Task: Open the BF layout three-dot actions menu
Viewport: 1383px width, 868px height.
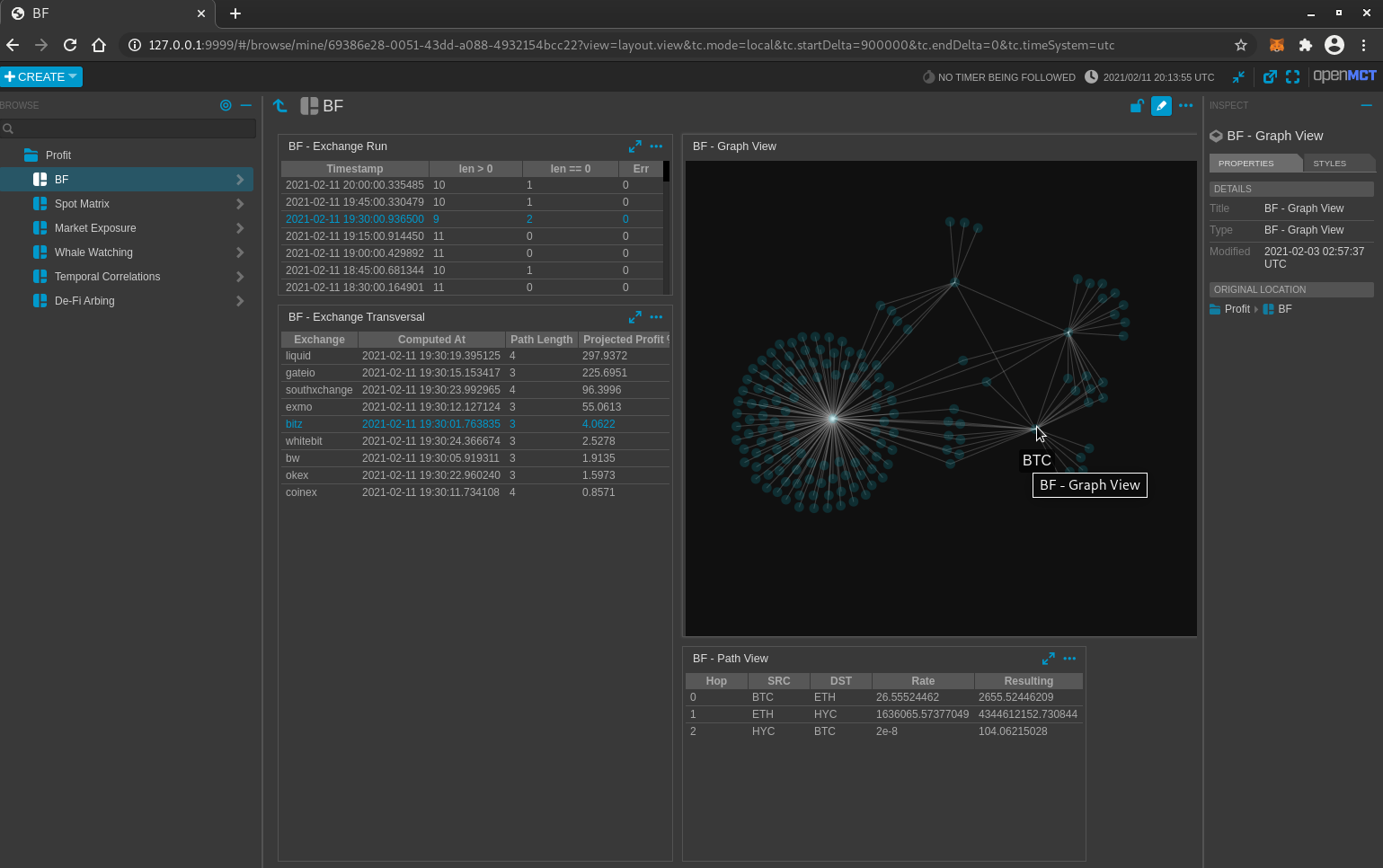Action: point(1186,106)
